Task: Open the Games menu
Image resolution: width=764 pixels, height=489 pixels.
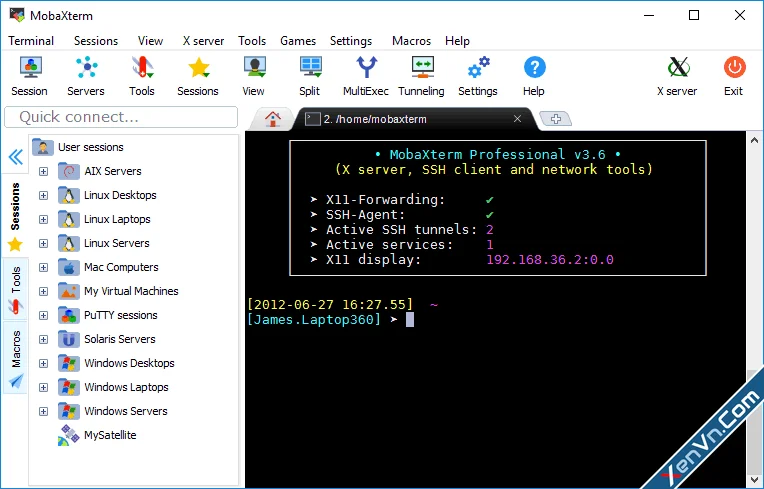Action: (x=298, y=41)
